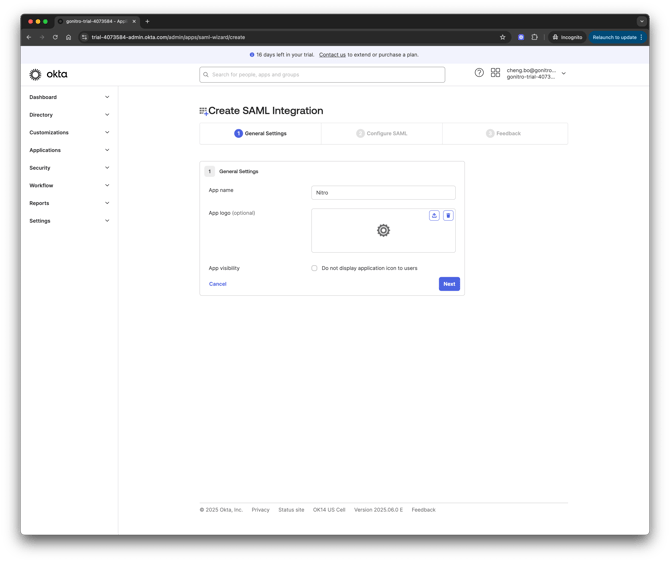The height and width of the screenshot is (562, 670).
Task: Reload the page
Action: tap(55, 37)
